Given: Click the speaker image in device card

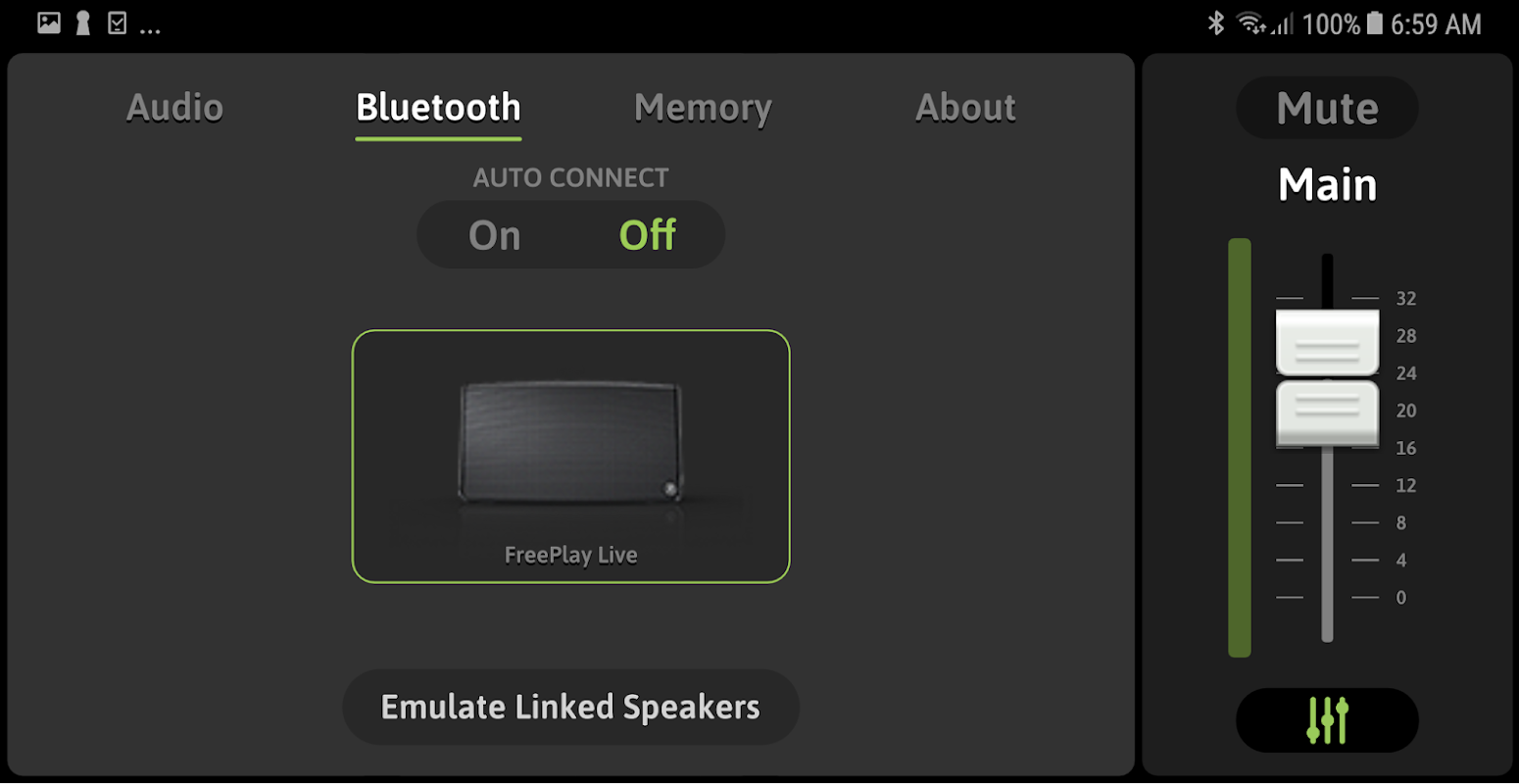Looking at the screenshot, I should [569, 443].
